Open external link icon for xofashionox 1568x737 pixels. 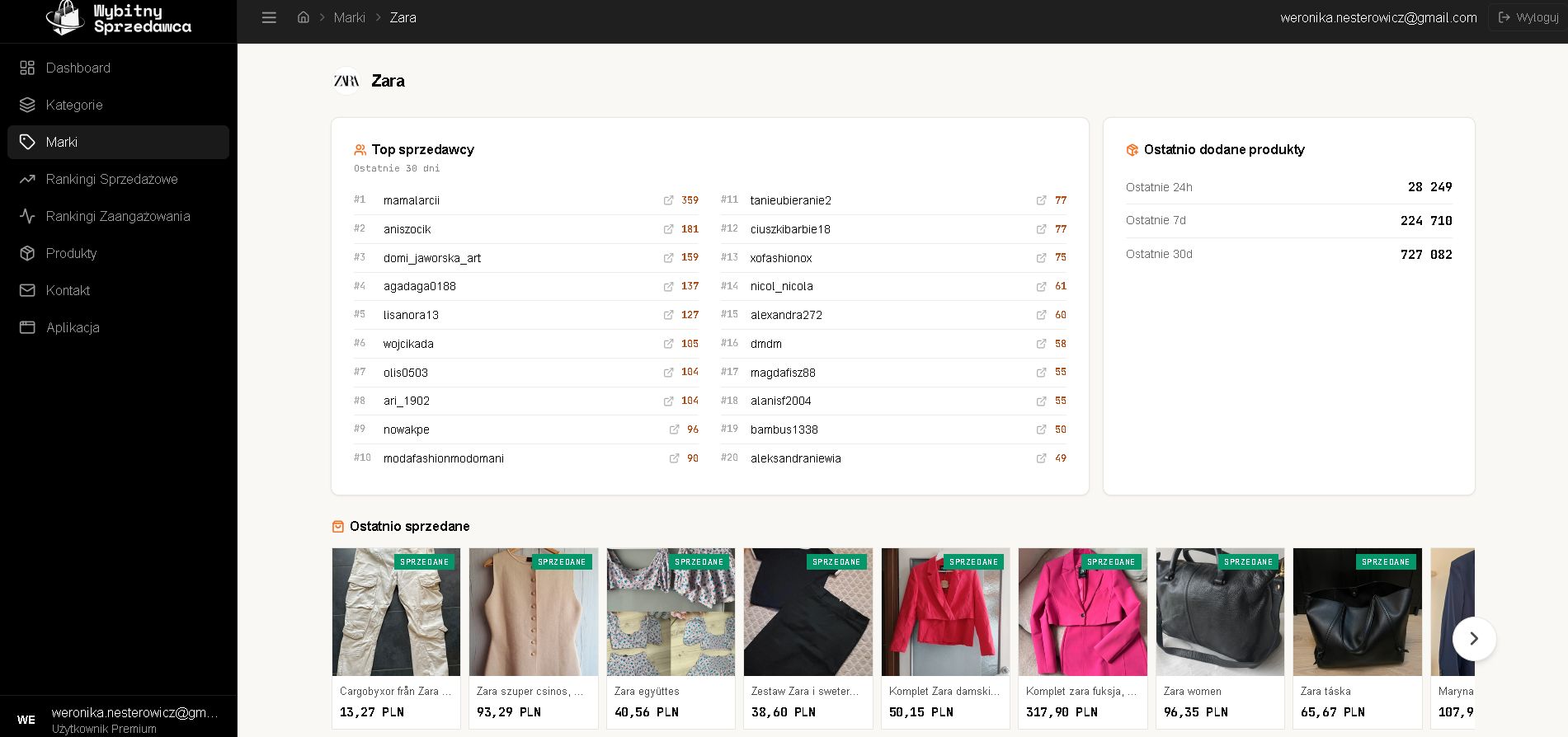(1042, 258)
